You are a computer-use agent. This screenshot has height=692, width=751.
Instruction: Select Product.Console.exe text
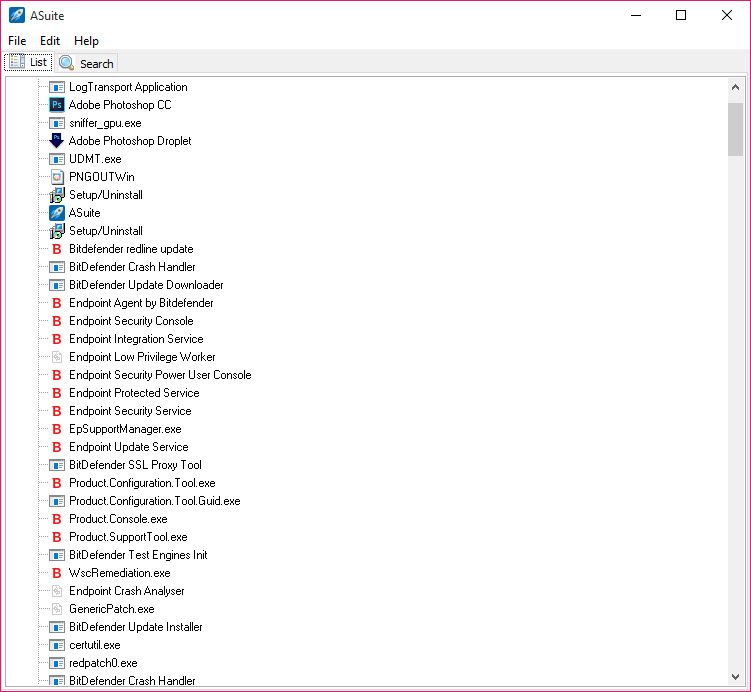118,519
